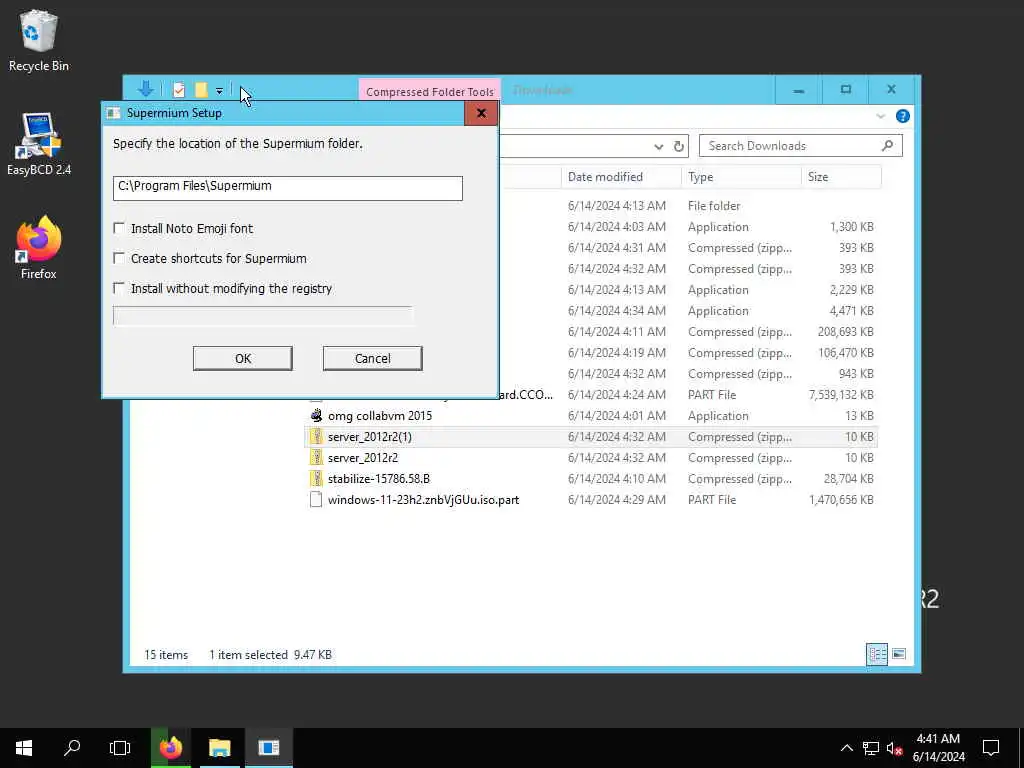Switch to File Explorer in the taskbar

coord(219,748)
